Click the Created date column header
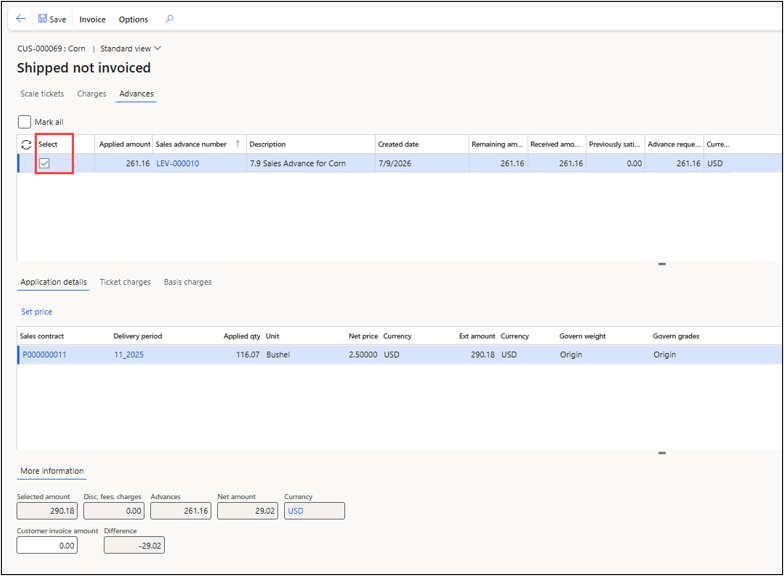 (x=398, y=144)
